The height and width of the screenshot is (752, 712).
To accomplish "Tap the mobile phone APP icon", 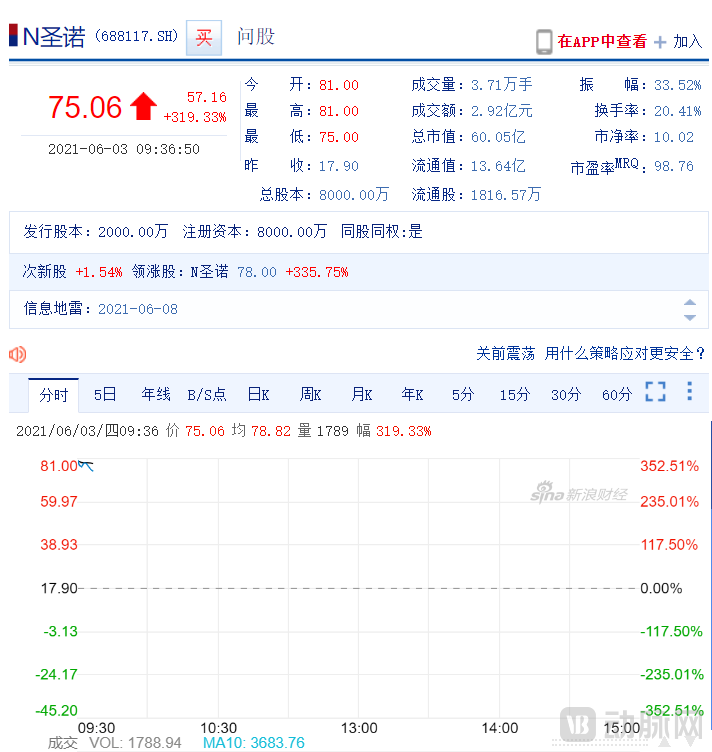I will [544, 41].
